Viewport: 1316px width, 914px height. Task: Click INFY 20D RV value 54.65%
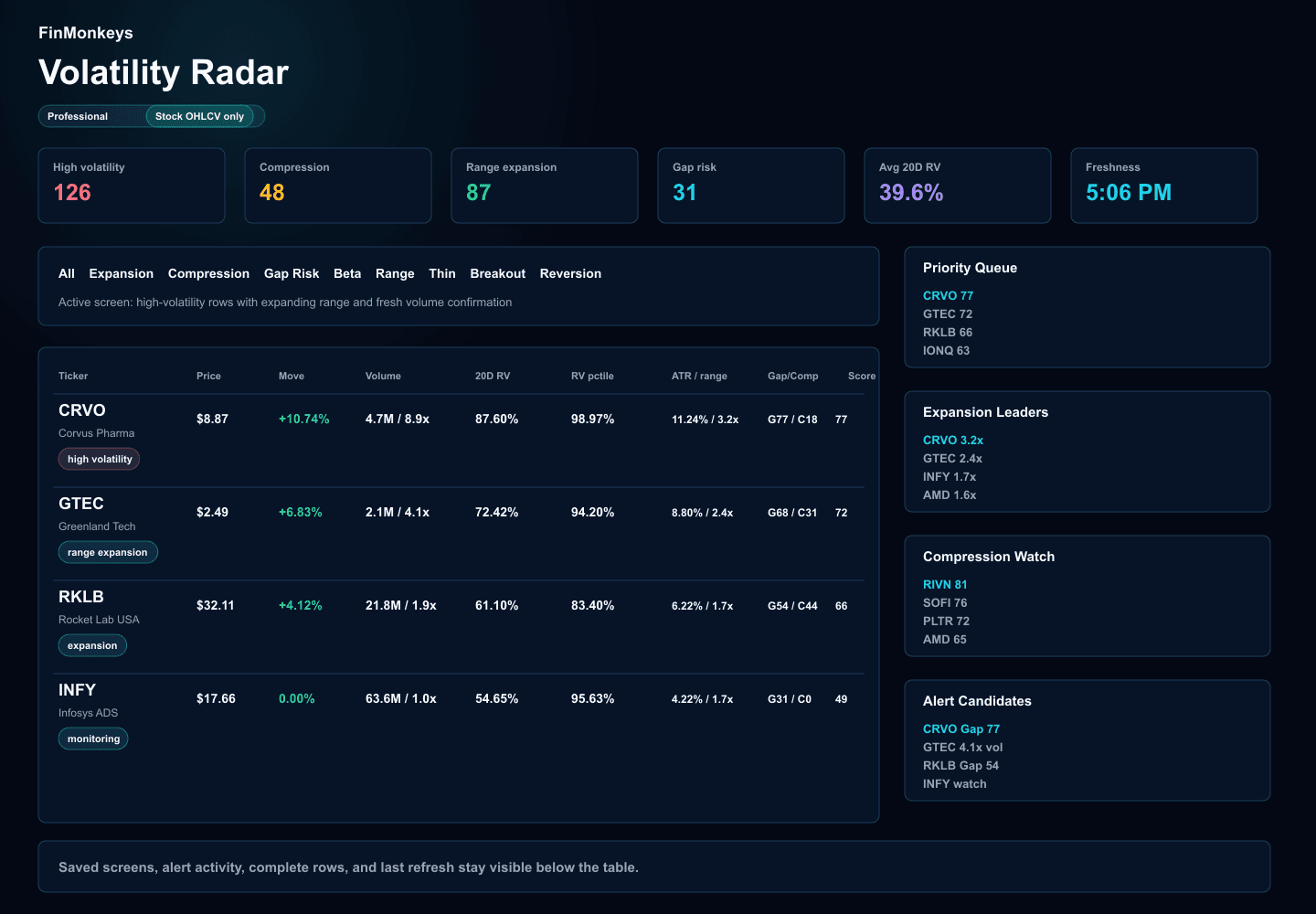[496, 698]
